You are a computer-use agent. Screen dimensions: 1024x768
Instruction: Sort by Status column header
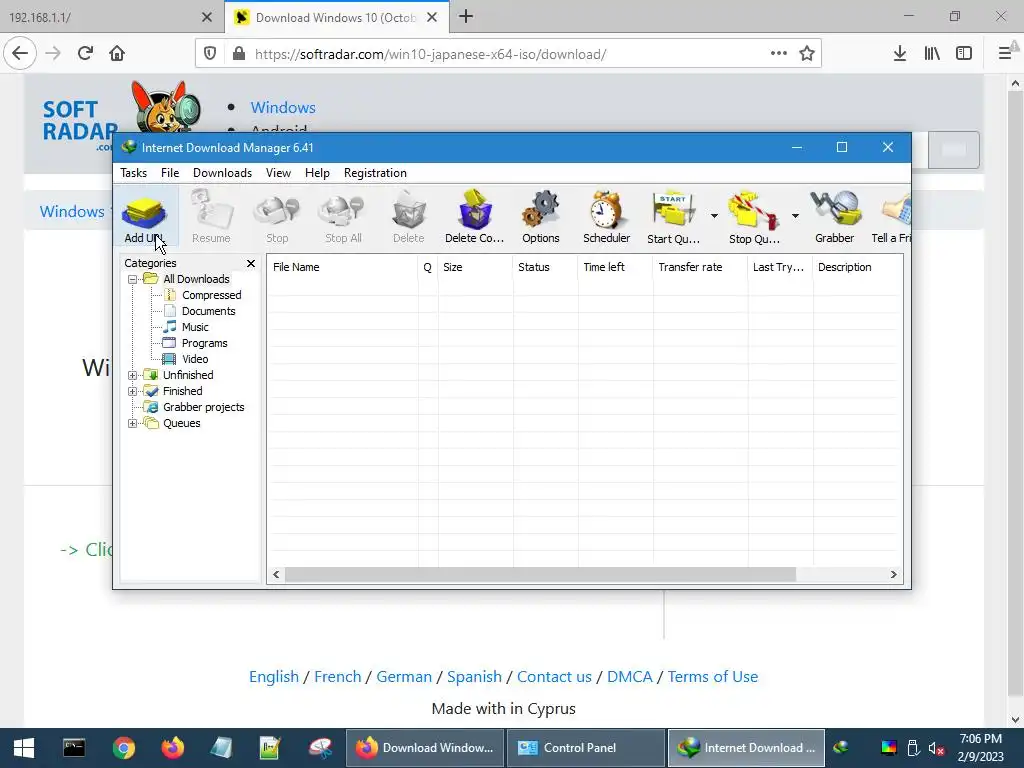pyautogui.click(x=545, y=267)
